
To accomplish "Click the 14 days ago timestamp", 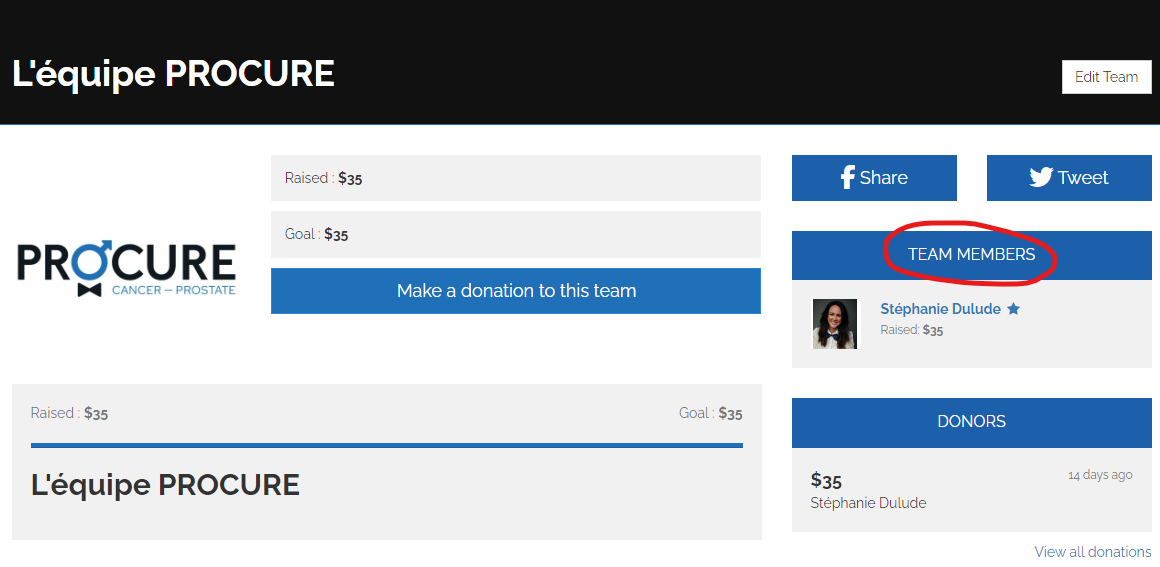I will click(x=1099, y=475).
